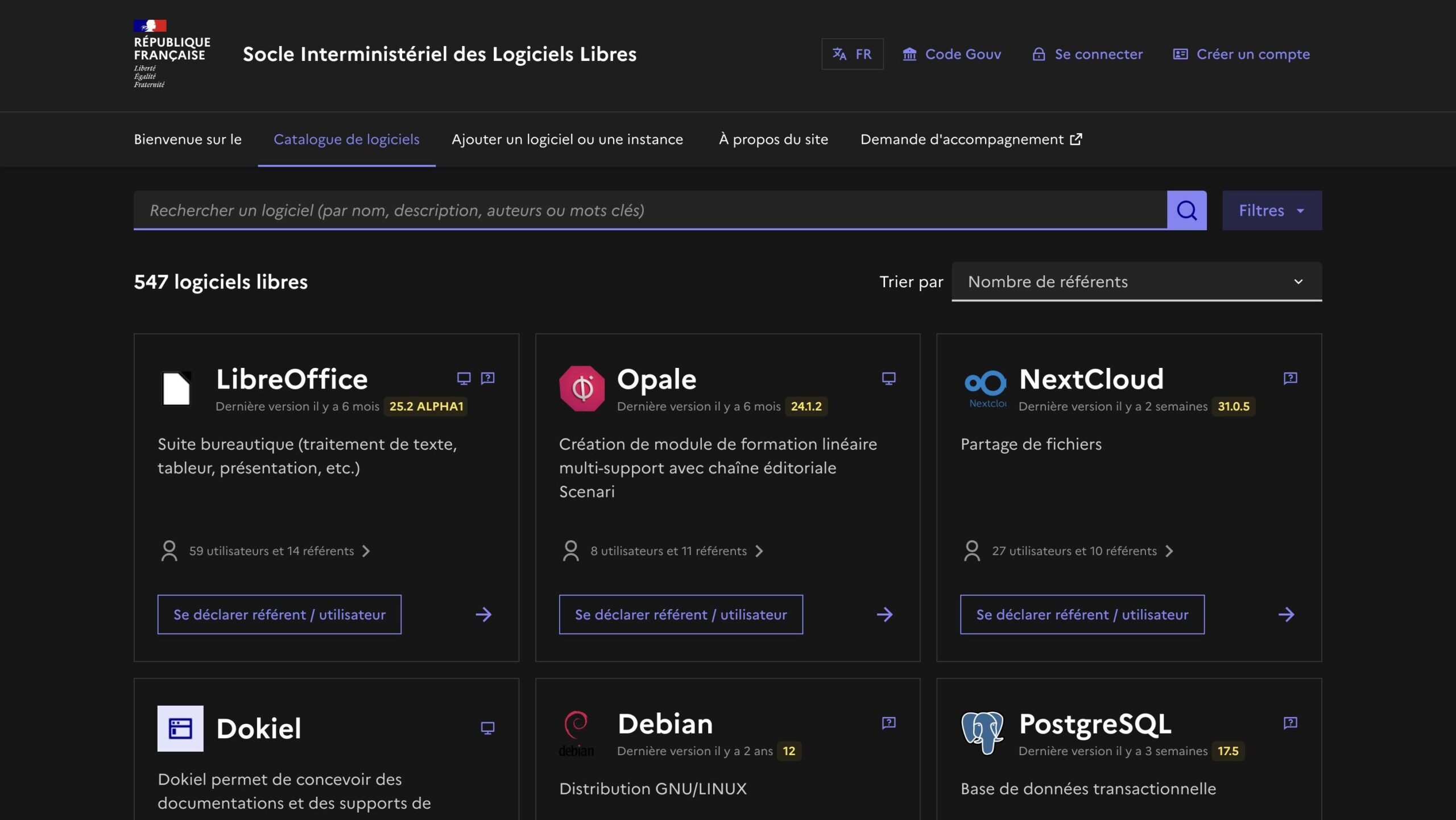Open Opale details via arrow icon
Viewport: 1456px width, 820px height.
(x=884, y=614)
